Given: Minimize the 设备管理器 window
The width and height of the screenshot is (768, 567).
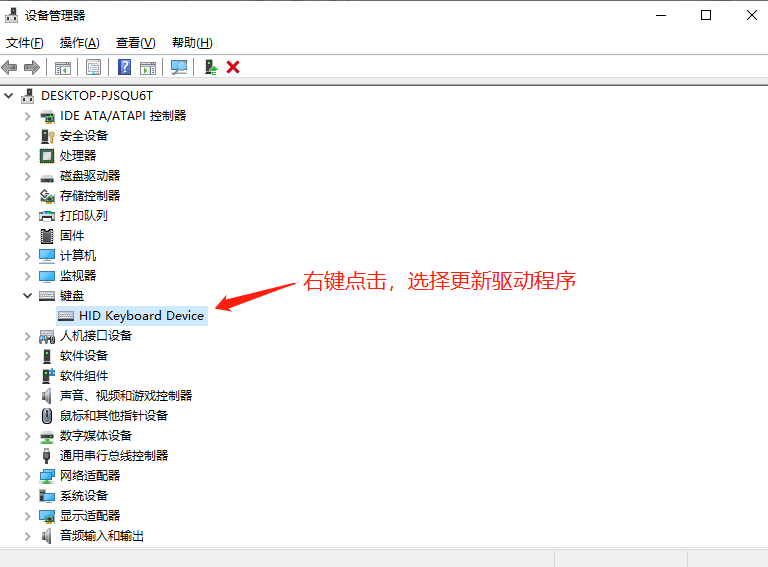Looking at the screenshot, I should [x=661, y=15].
